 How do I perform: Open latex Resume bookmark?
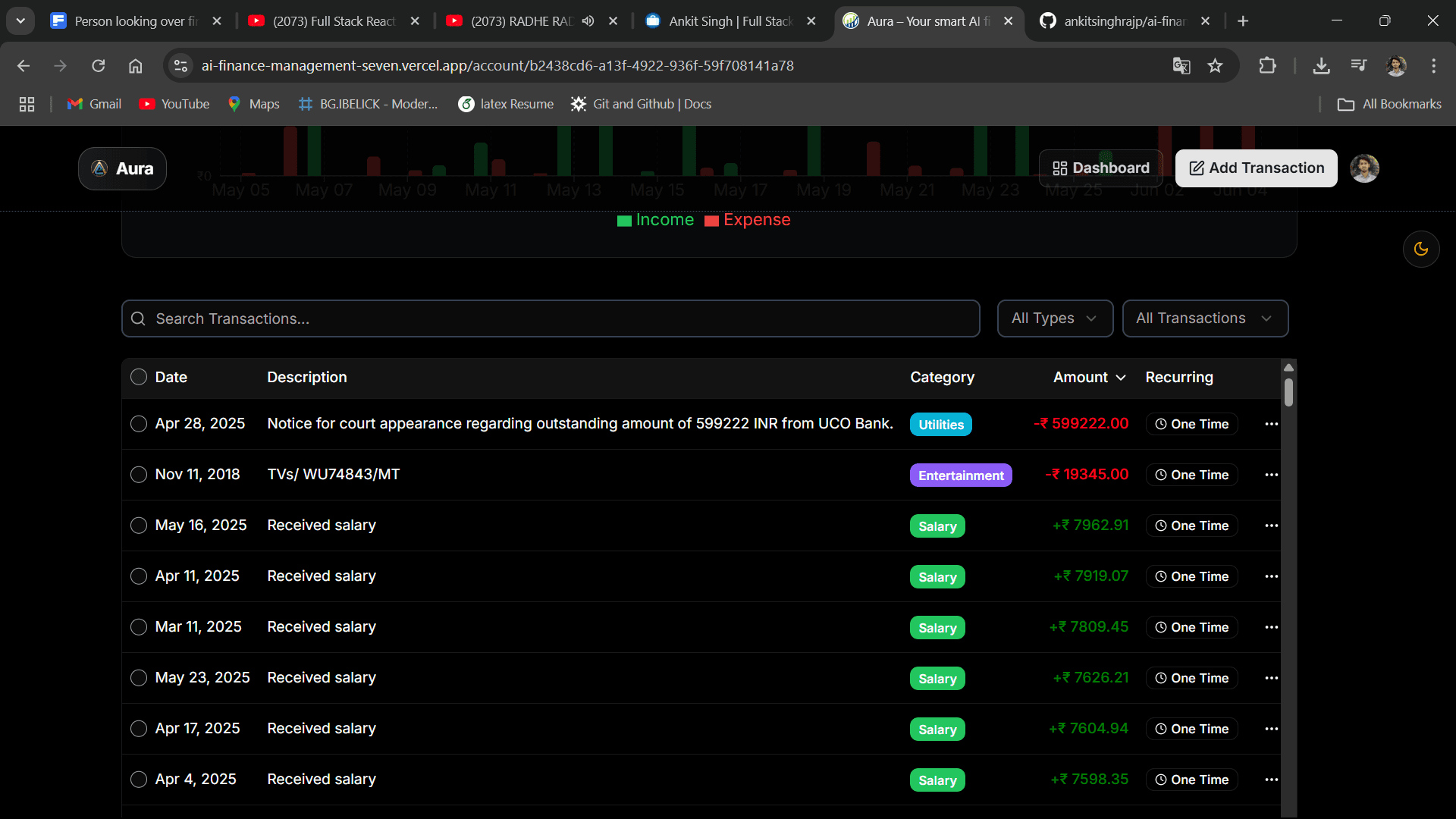pos(507,104)
